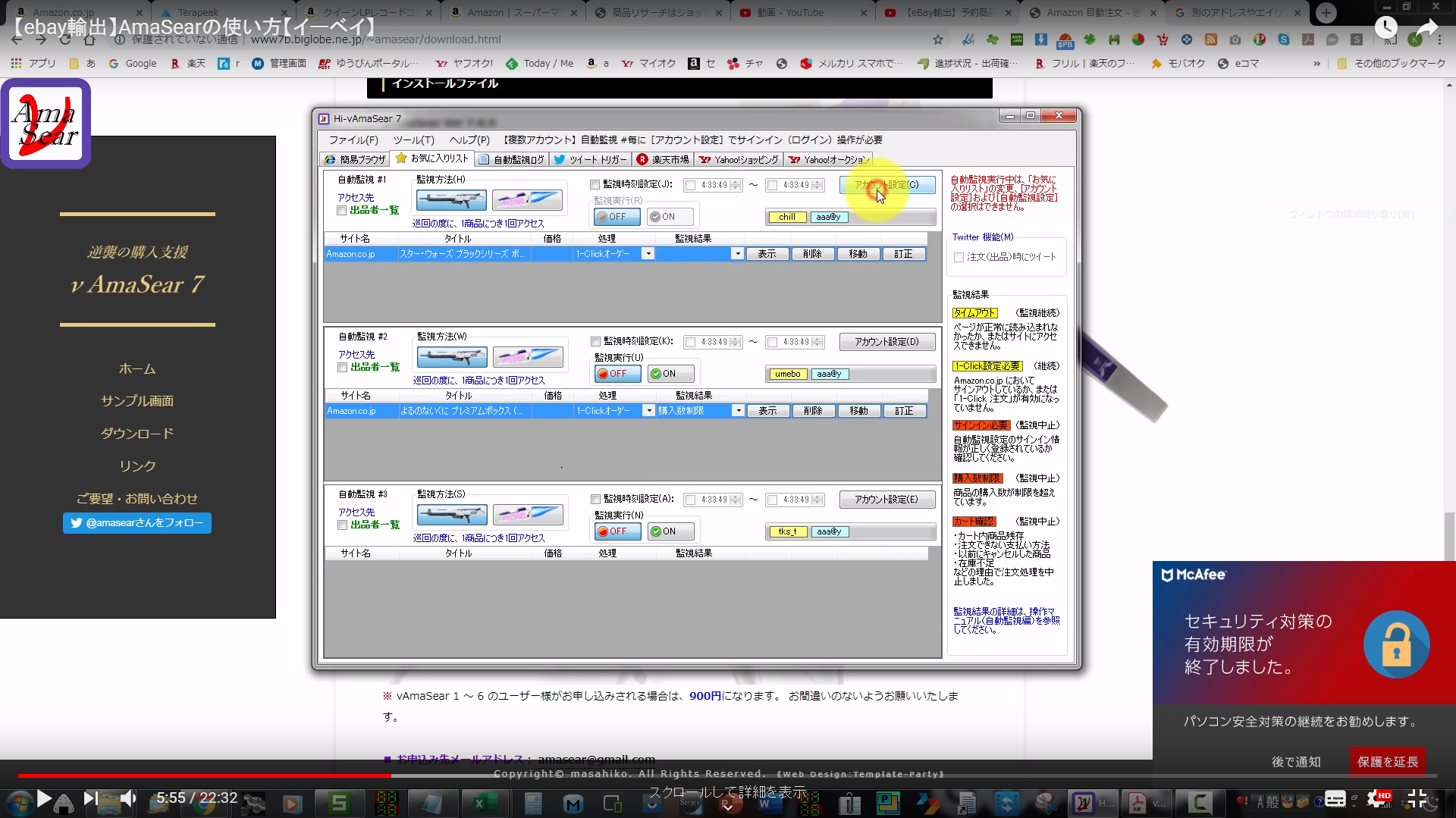Select ON for 監視実行(N) in #3

(670, 531)
